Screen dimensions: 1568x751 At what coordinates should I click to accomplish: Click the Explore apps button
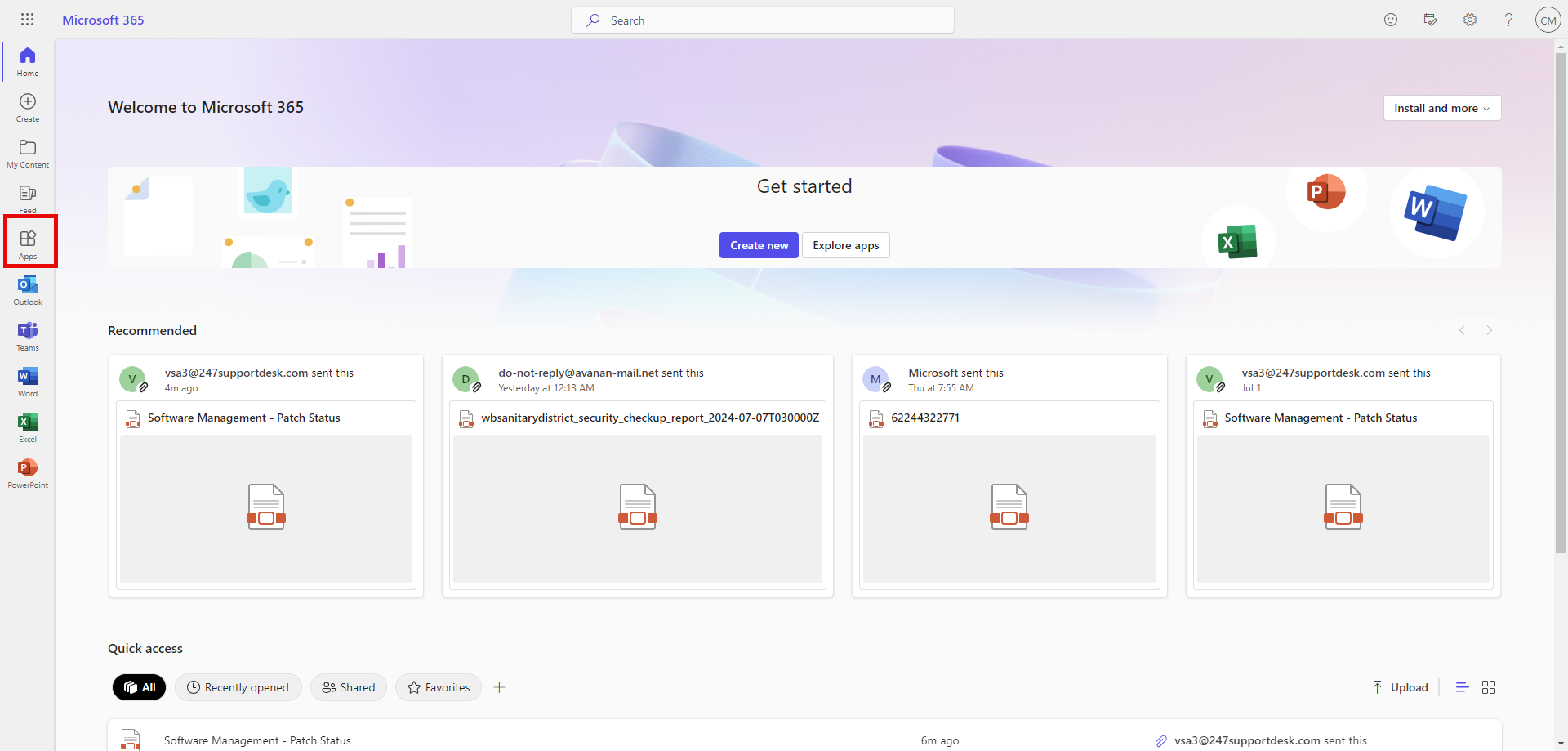tap(846, 245)
